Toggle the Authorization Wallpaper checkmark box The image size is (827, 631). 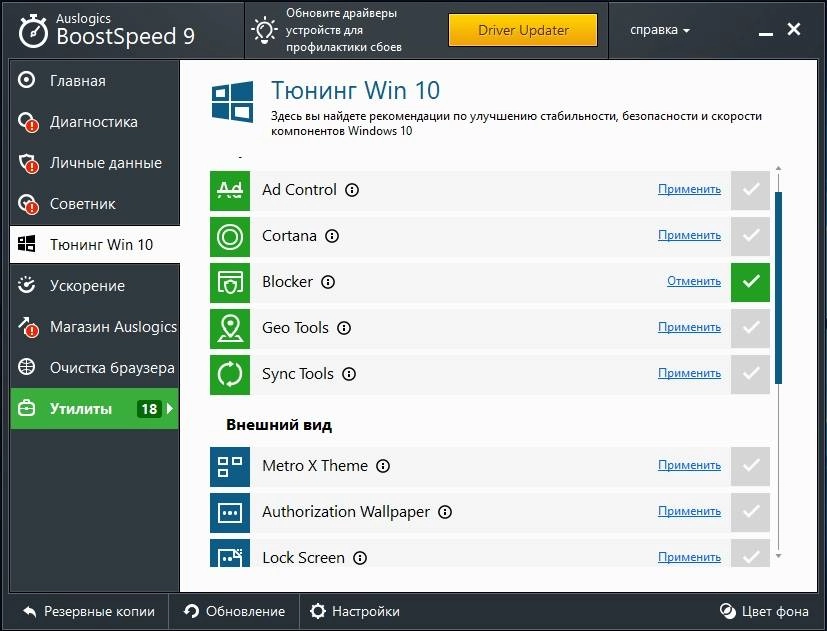point(751,512)
